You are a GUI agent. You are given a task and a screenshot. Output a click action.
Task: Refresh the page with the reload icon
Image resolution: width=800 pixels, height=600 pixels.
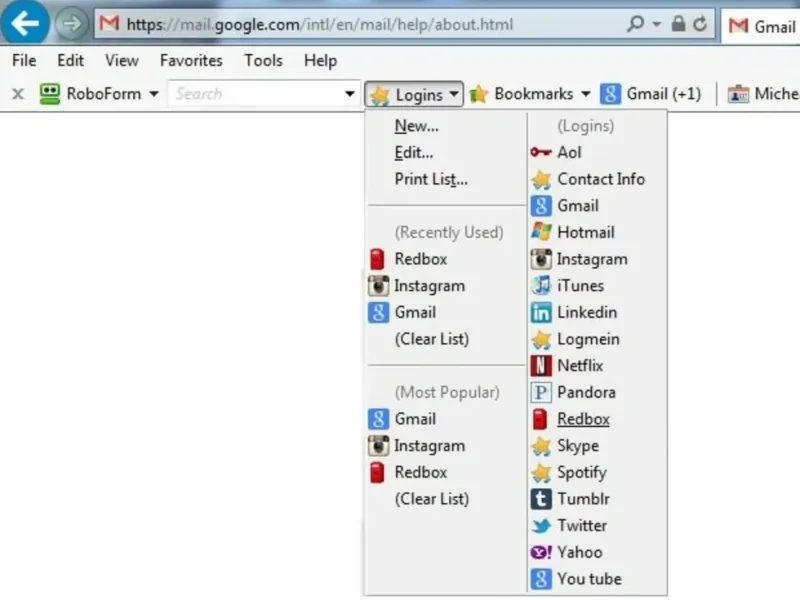[700, 23]
